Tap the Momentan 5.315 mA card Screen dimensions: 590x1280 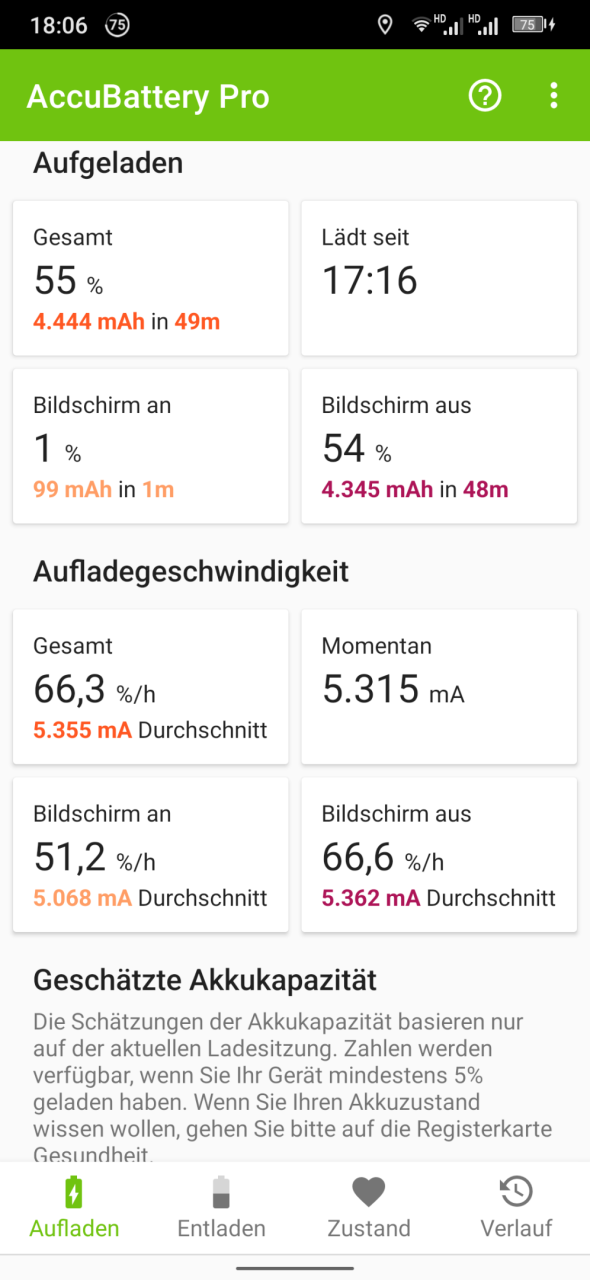[x=439, y=687]
